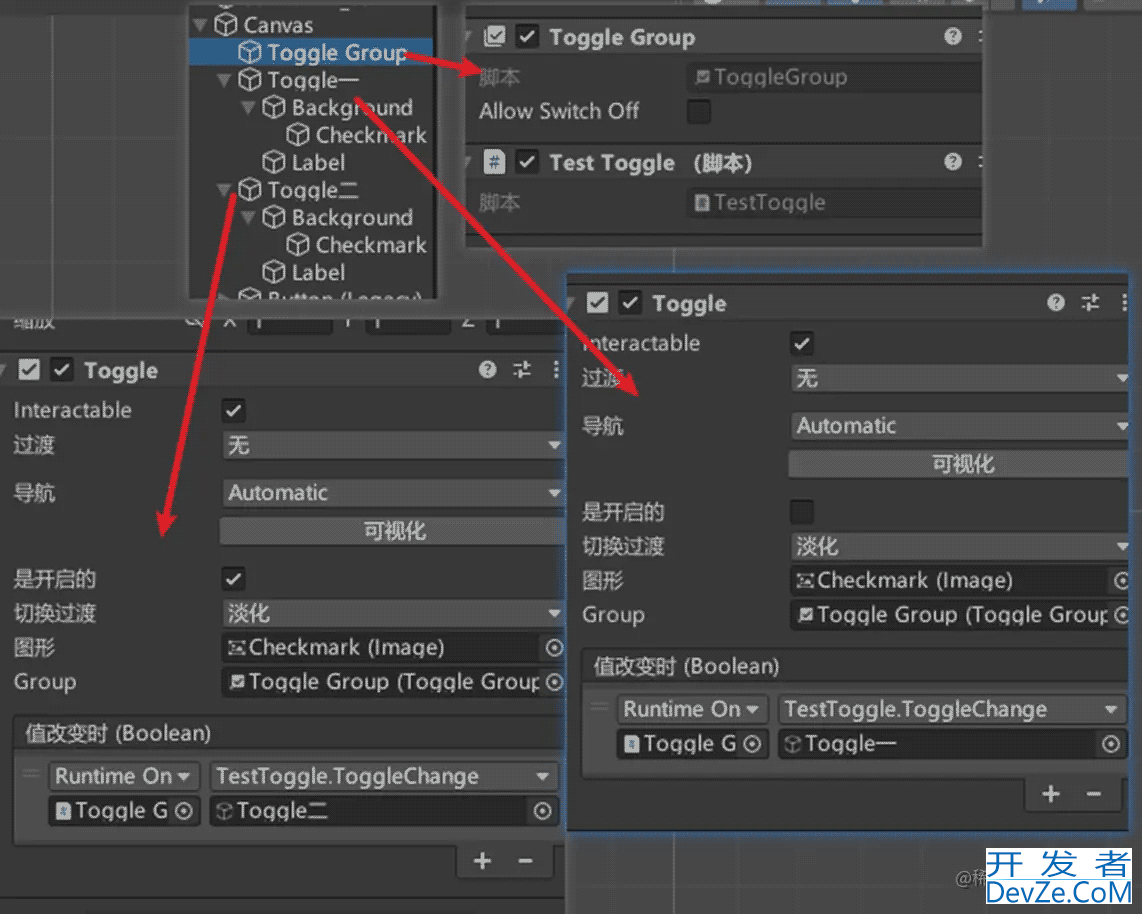The image size is (1142, 914).
Task: Open object picker for Group in Toggle二 inspector
Action: click(554, 682)
